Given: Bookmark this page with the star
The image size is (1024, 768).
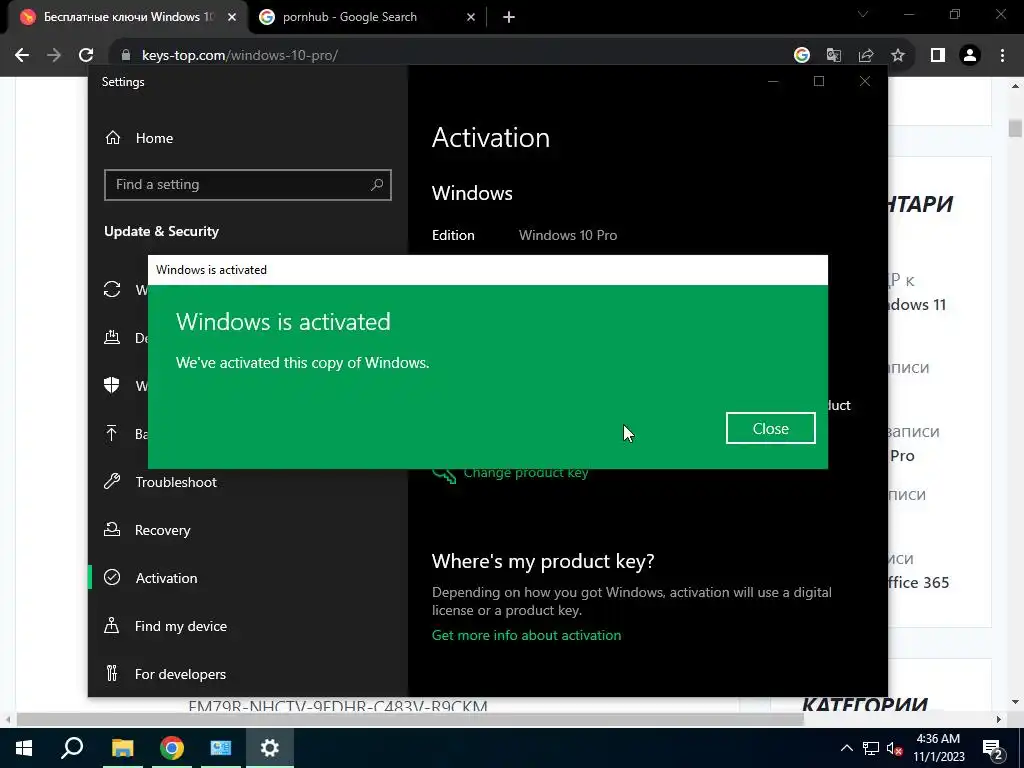Looking at the screenshot, I should pyautogui.click(x=898, y=56).
